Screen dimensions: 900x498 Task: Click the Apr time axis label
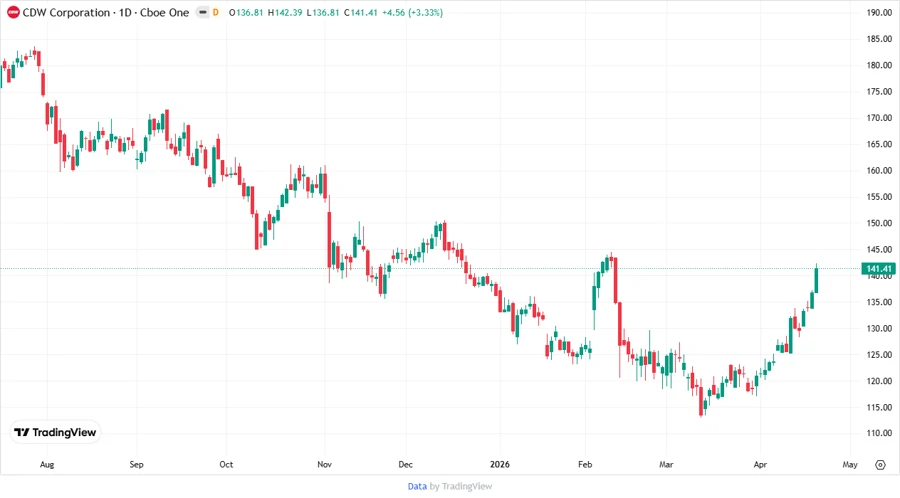[760, 465]
